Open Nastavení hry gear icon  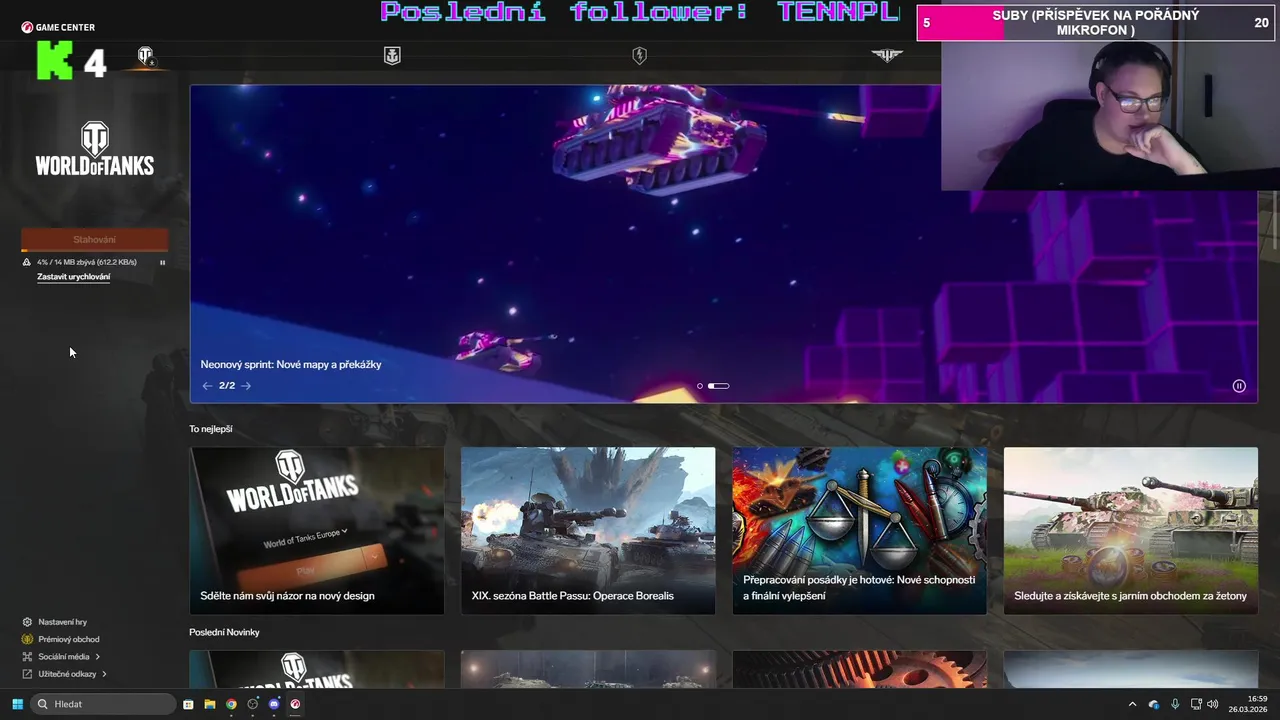point(27,622)
